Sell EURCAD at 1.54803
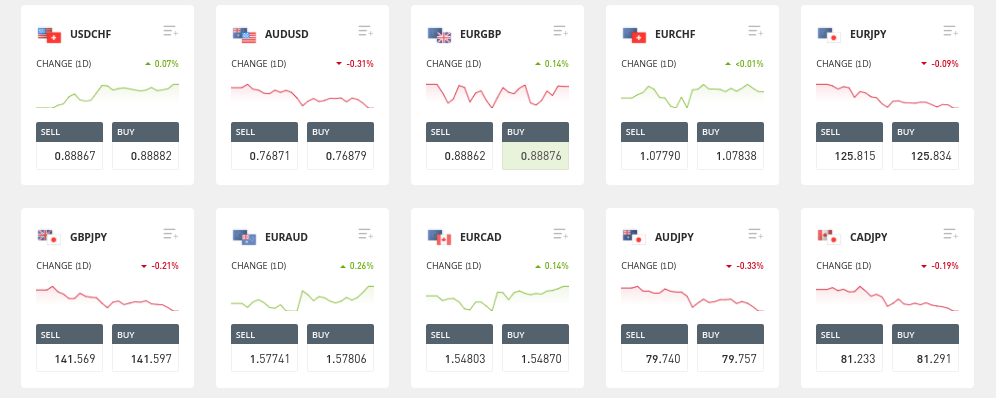 [459, 348]
